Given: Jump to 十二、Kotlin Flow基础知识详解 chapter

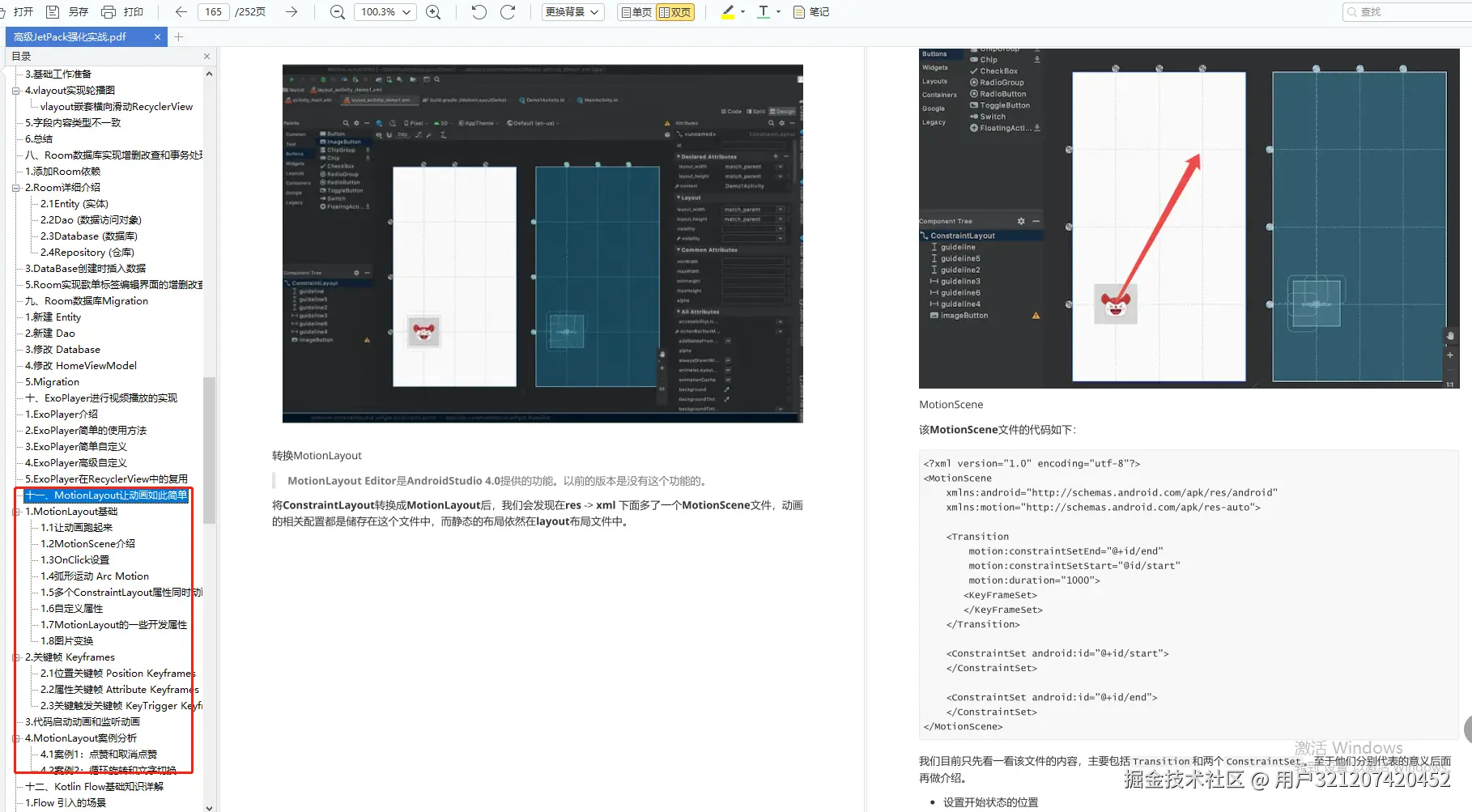Looking at the screenshot, I should (94, 787).
